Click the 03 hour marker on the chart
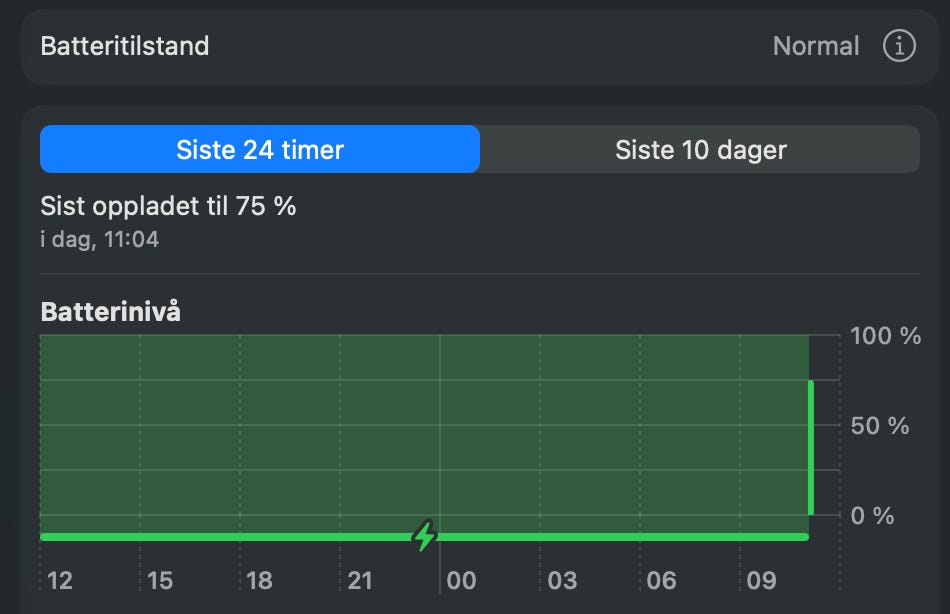Image resolution: width=950 pixels, height=614 pixels. click(x=562, y=581)
